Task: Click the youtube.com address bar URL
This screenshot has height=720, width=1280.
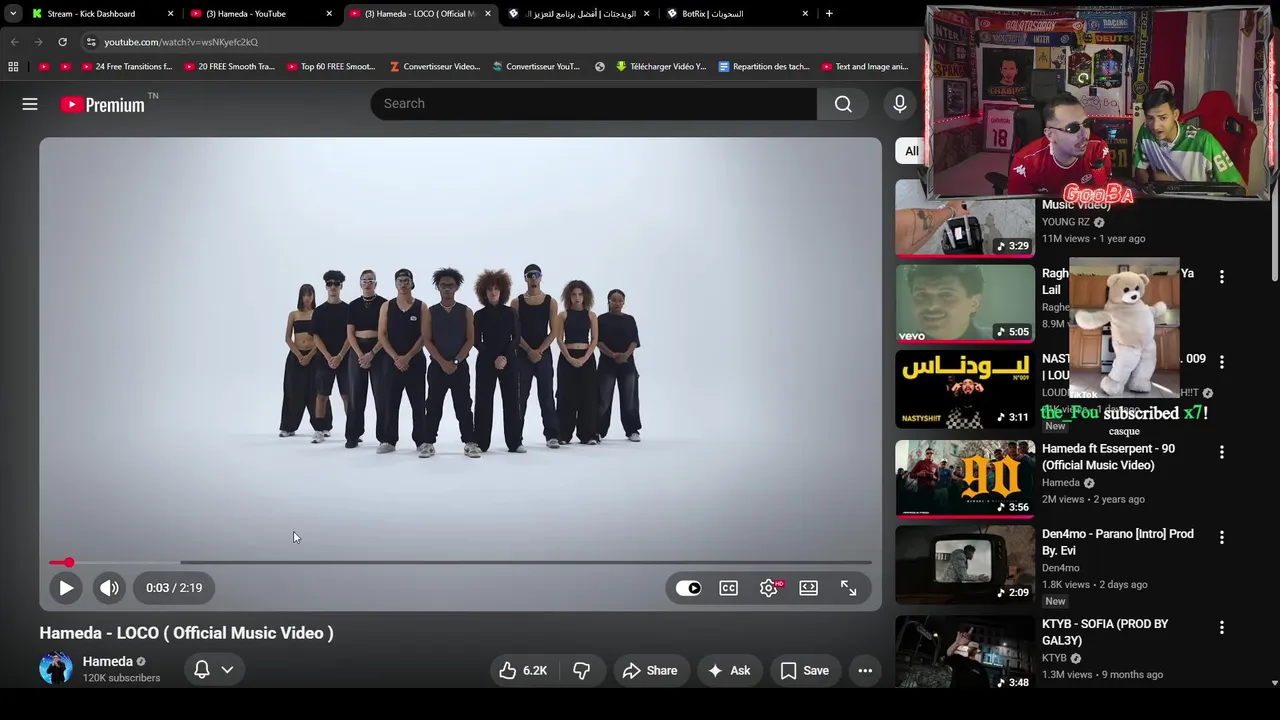Action: pyautogui.click(x=181, y=42)
